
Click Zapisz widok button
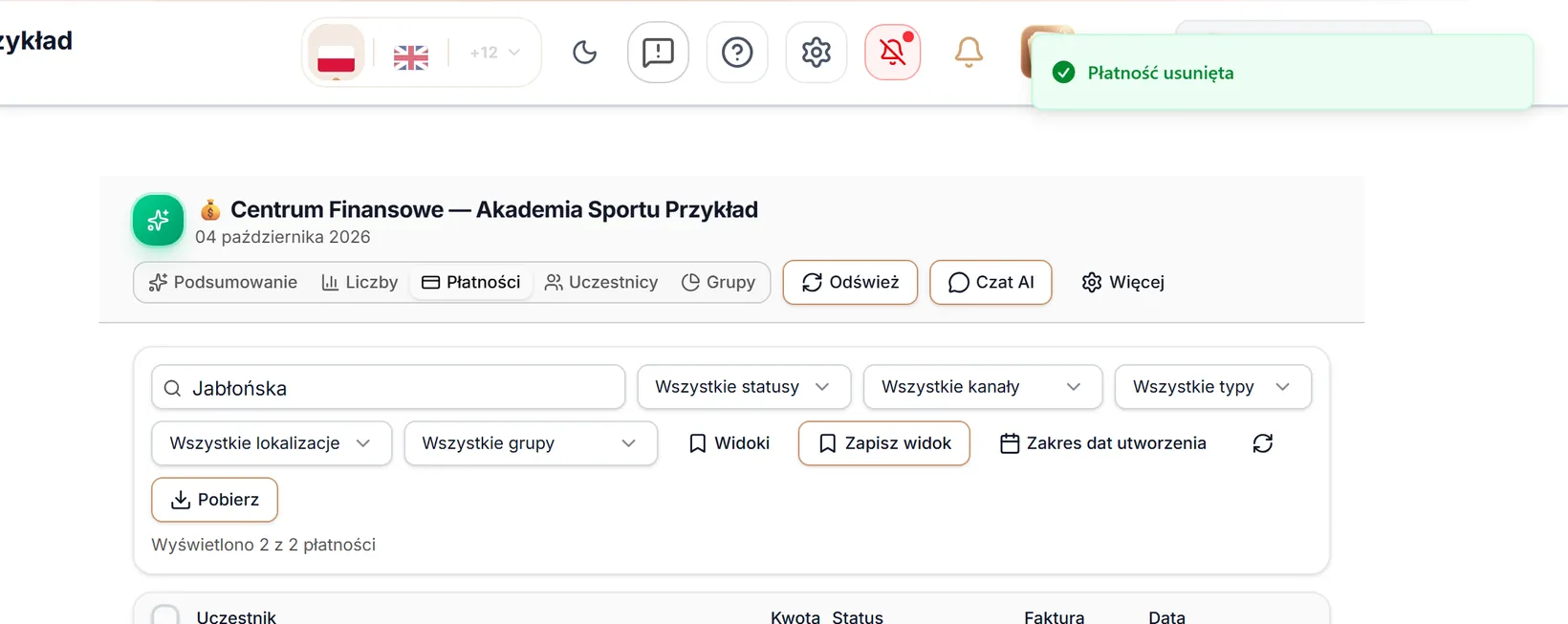[884, 443]
